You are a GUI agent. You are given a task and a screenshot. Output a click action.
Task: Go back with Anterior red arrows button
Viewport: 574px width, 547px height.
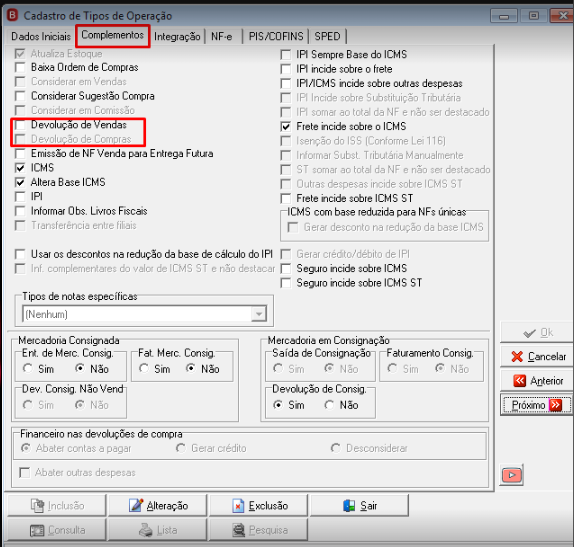pyautogui.click(x=537, y=381)
